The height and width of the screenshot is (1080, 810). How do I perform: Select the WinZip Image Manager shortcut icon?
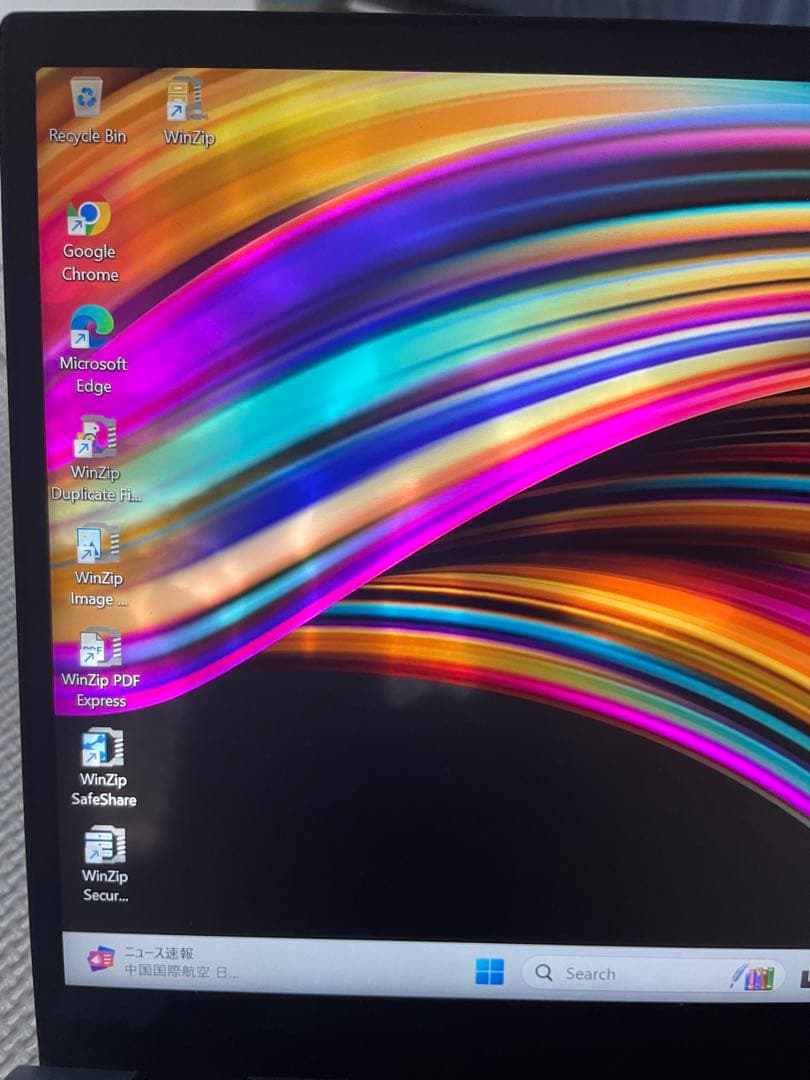(98, 544)
